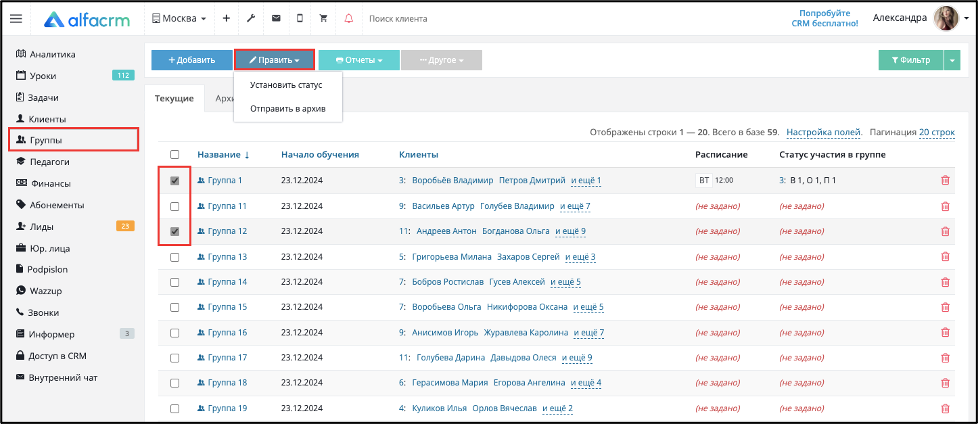Switch to the Текущие tab
This screenshot has height=424, width=979.
pyautogui.click(x=174, y=98)
